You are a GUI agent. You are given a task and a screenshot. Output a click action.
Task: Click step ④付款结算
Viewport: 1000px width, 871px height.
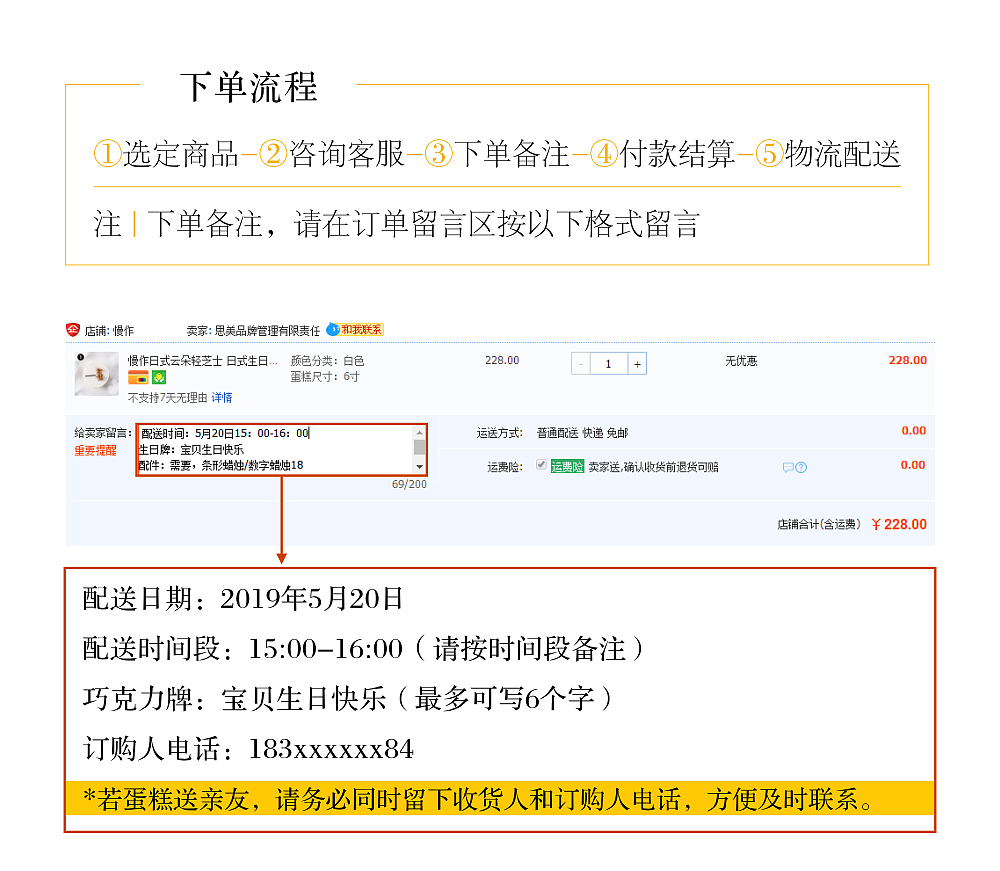tap(663, 154)
